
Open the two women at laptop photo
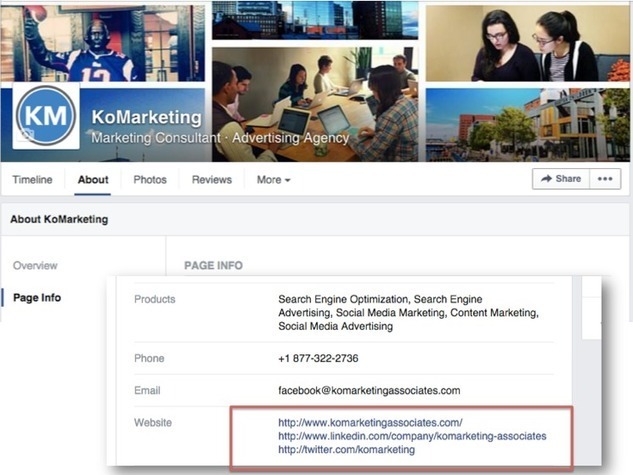528,42
